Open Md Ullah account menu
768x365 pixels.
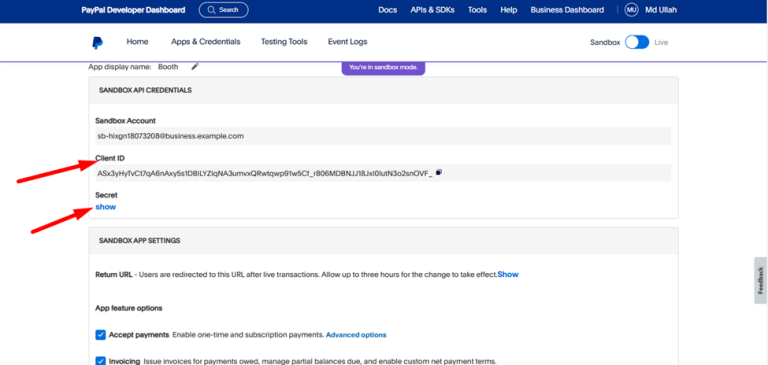coord(661,10)
